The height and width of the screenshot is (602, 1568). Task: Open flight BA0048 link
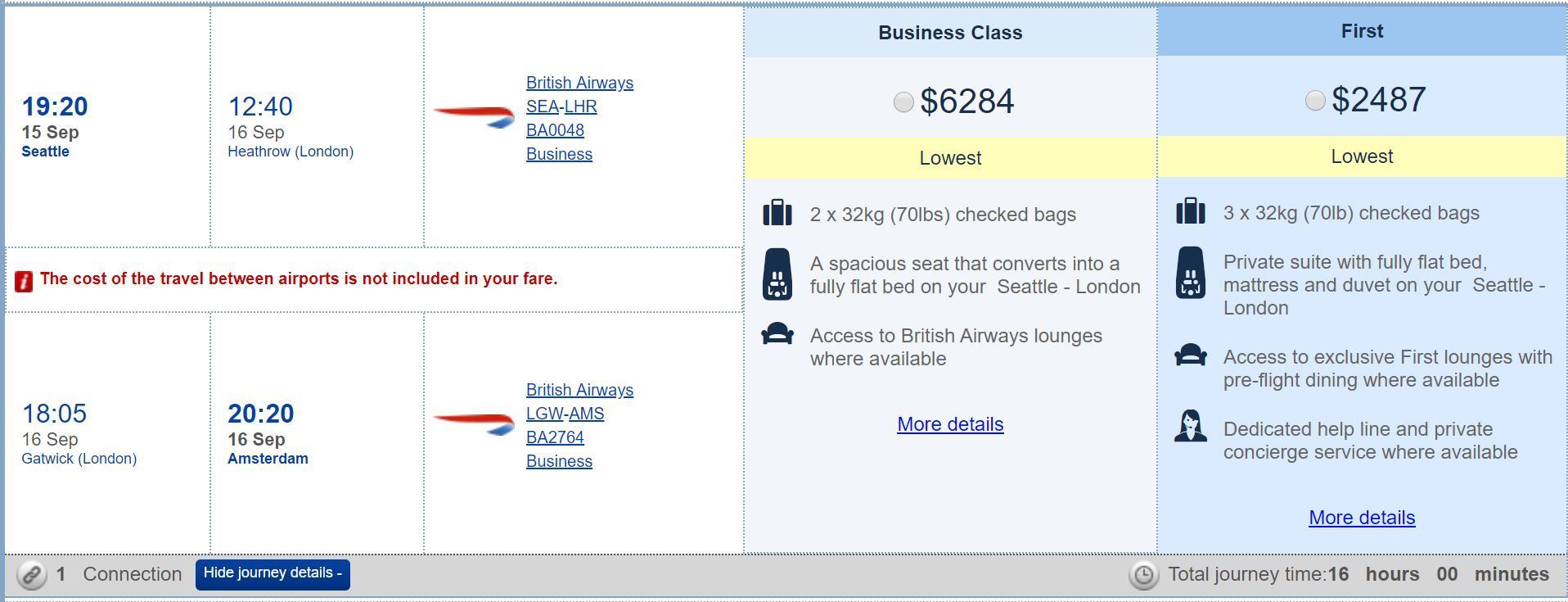555,130
